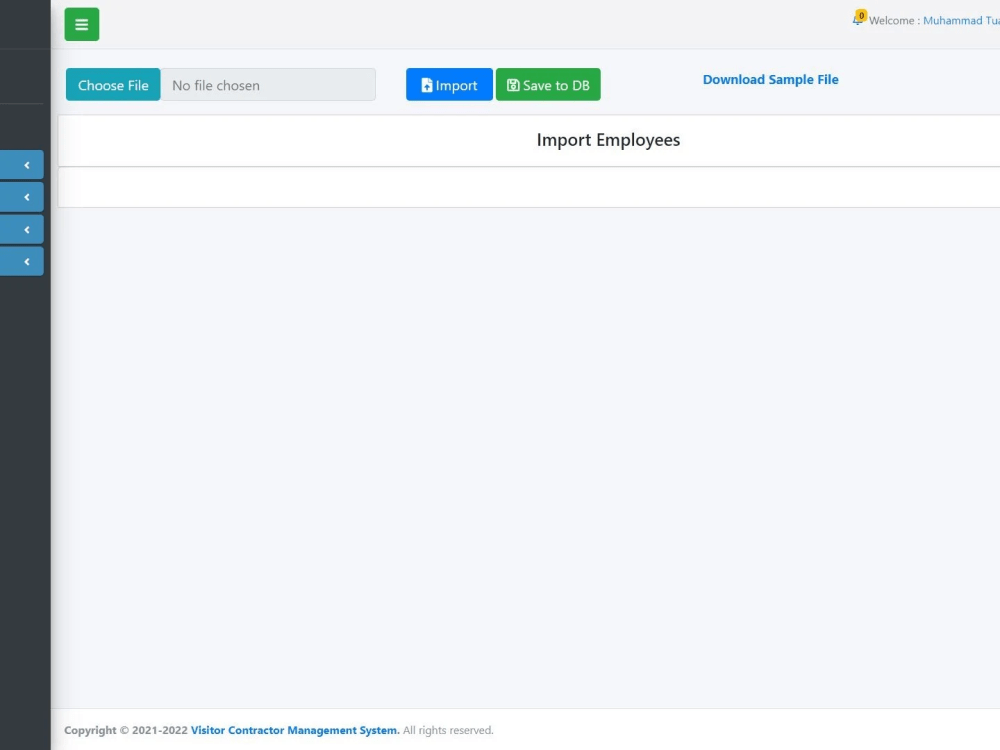Click the empty panel below Import Employees

click(528, 186)
